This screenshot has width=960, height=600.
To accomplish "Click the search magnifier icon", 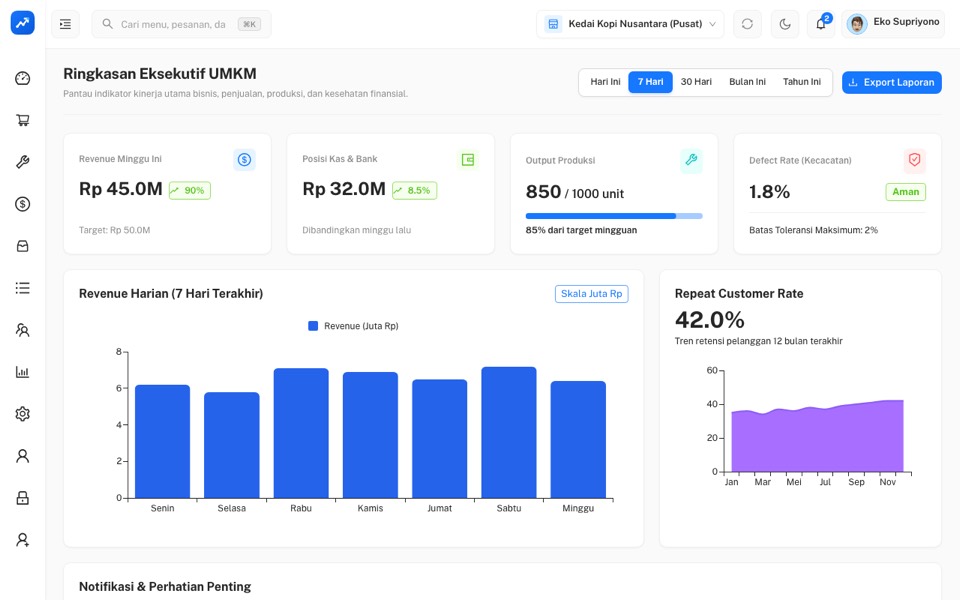I will pyautogui.click(x=107, y=24).
